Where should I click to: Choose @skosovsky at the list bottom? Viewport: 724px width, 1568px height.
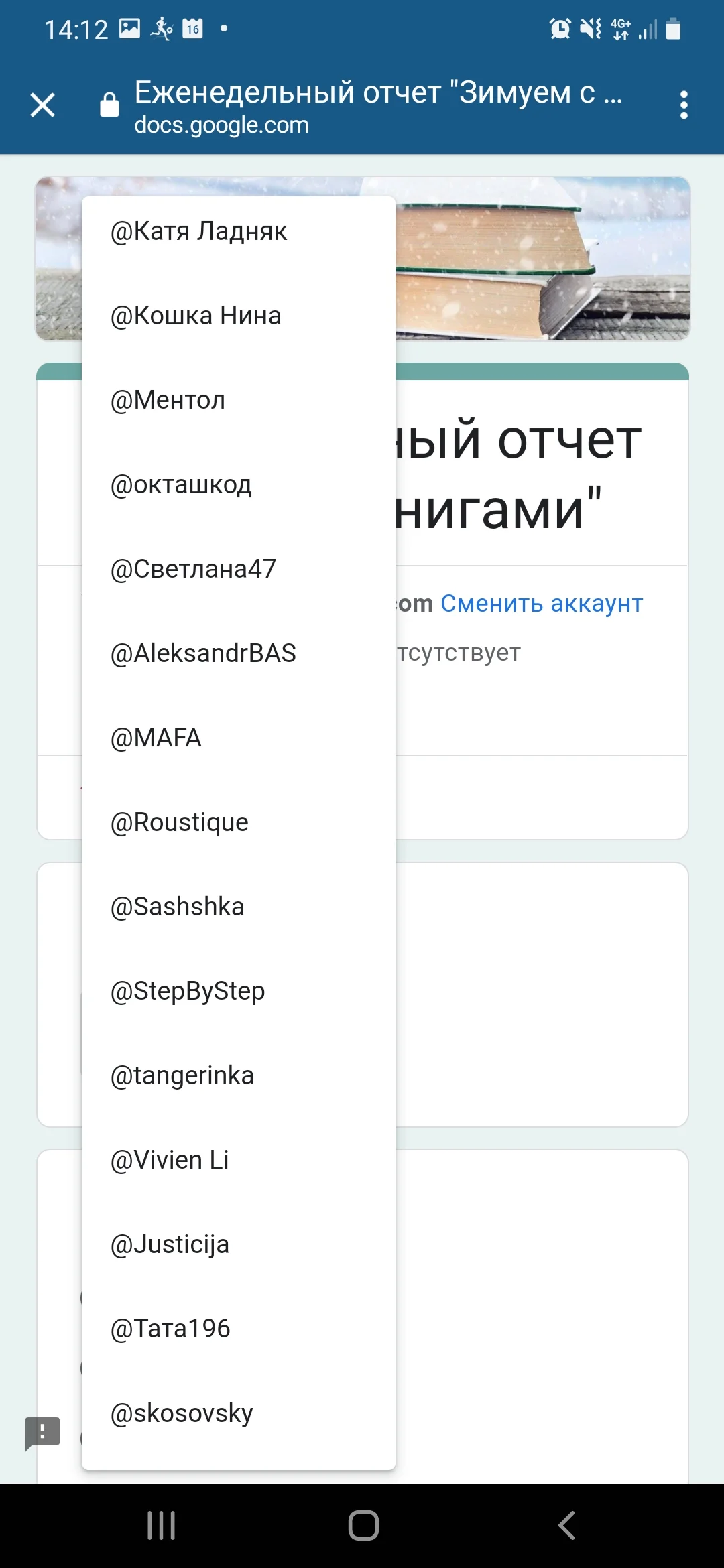click(x=182, y=1412)
